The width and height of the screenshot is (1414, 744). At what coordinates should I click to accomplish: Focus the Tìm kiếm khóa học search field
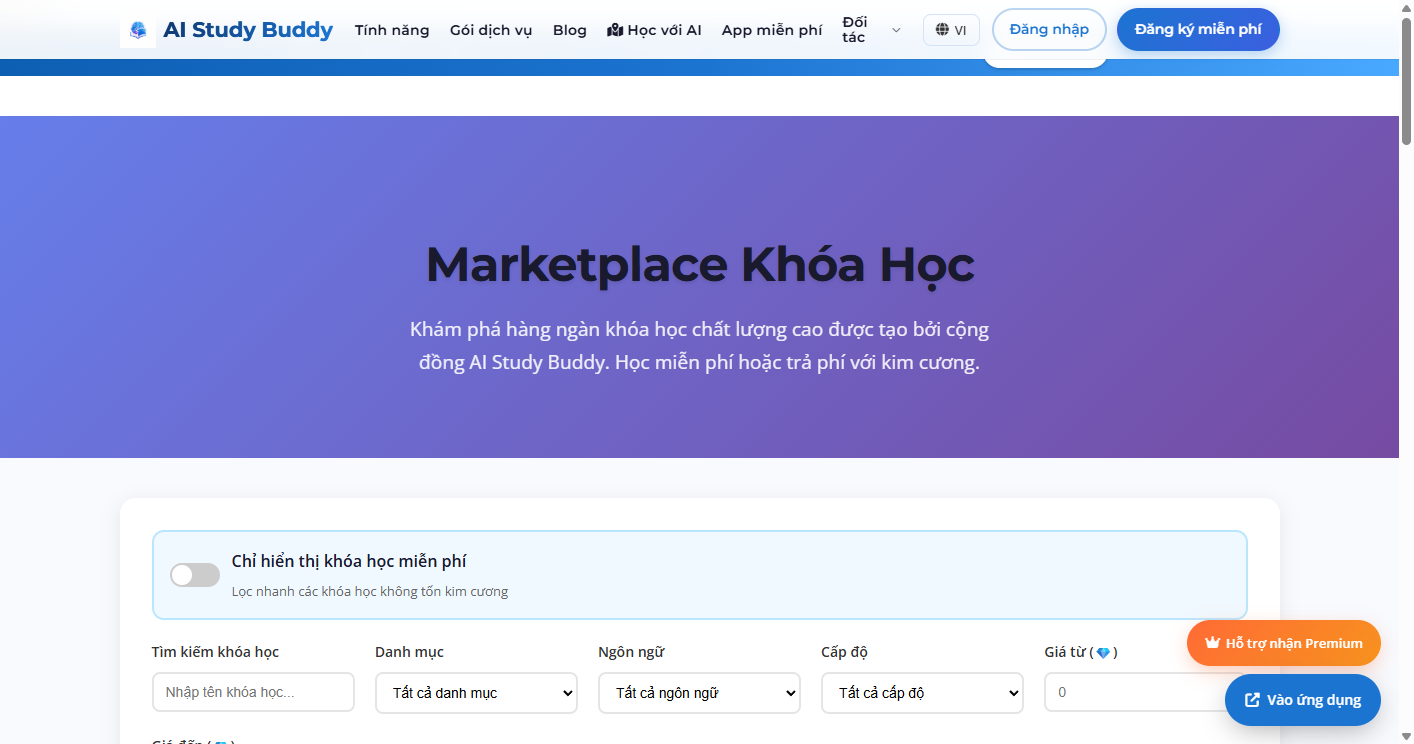pyautogui.click(x=253, y=692)
